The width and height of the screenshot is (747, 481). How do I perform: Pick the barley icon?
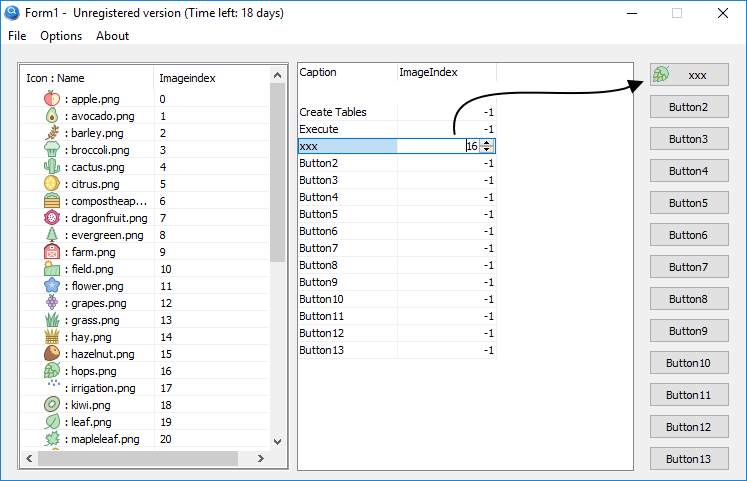click(x=52, y=133)
